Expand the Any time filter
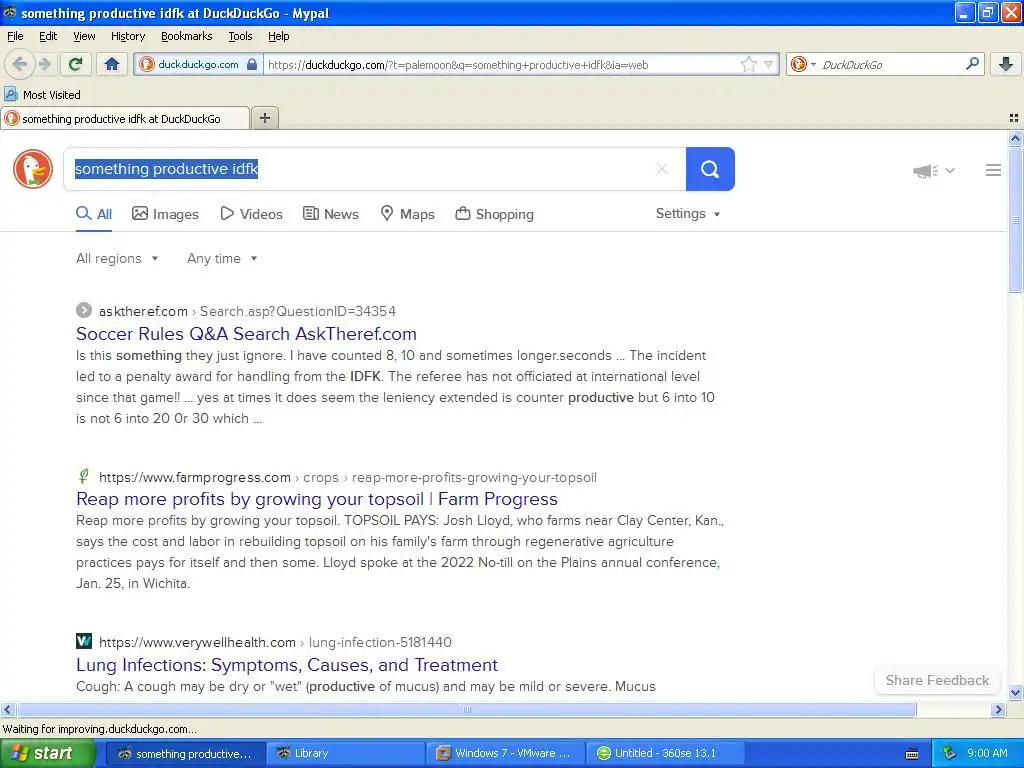This screenshot has width=1024, height=768. 222,259
